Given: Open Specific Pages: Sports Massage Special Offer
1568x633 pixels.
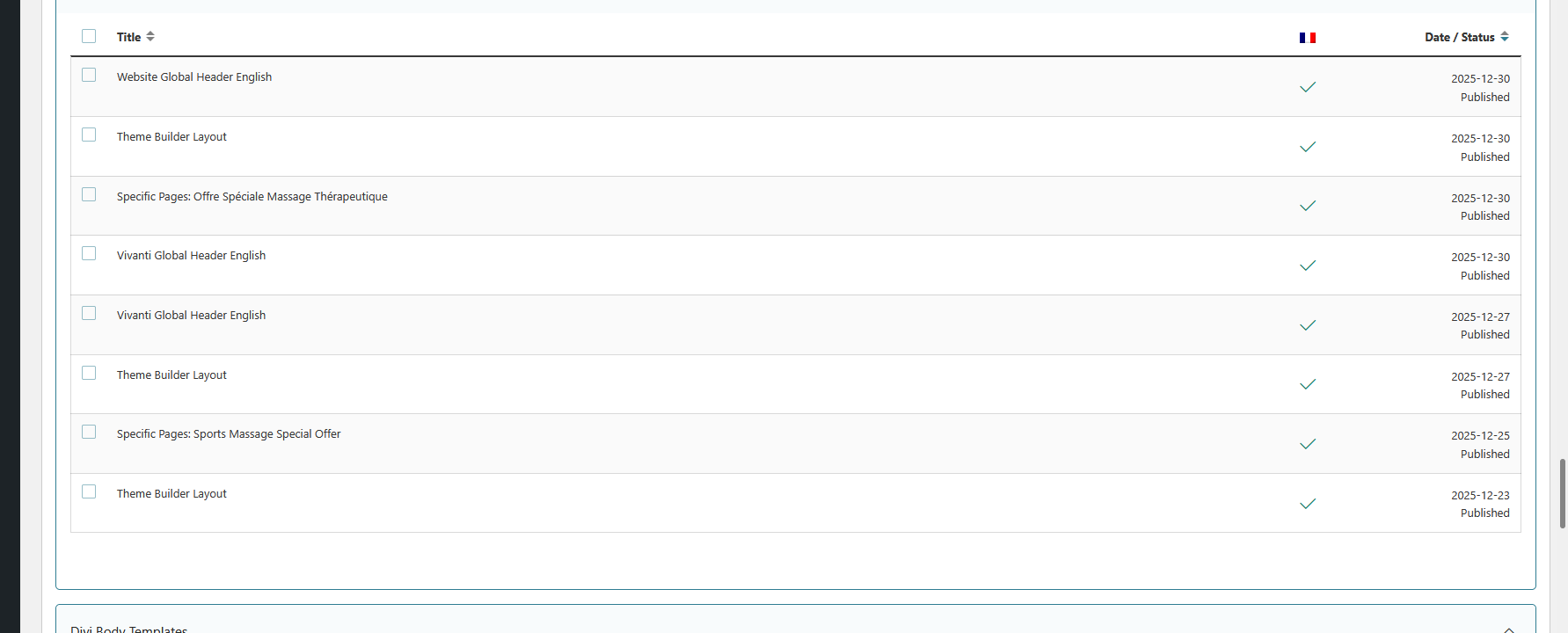Looking at the screenshot, I should (x=229, y=434).
